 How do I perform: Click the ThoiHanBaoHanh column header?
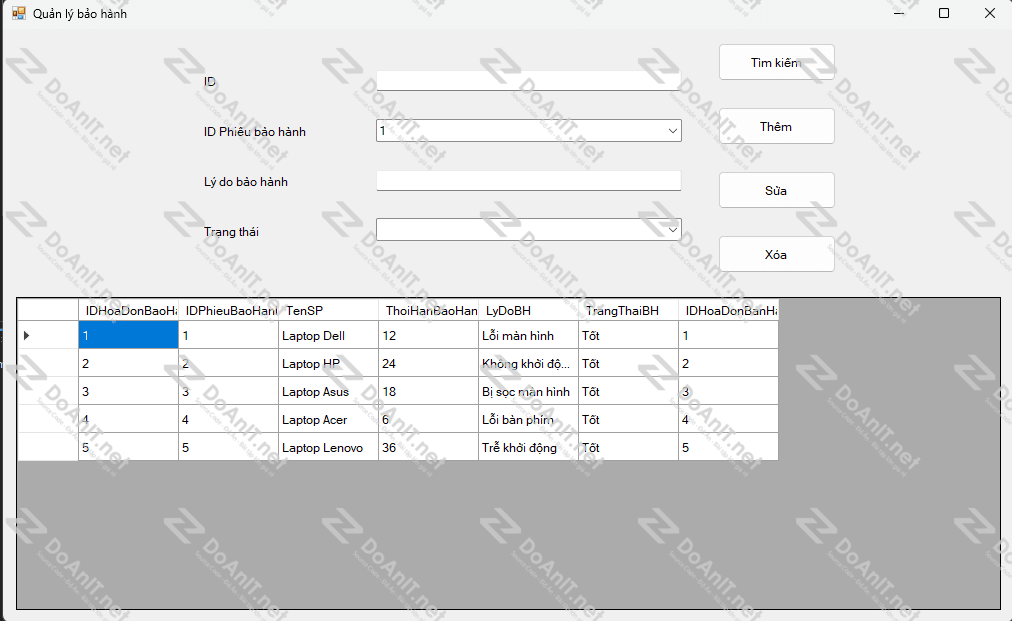click(x=428, y=311)
